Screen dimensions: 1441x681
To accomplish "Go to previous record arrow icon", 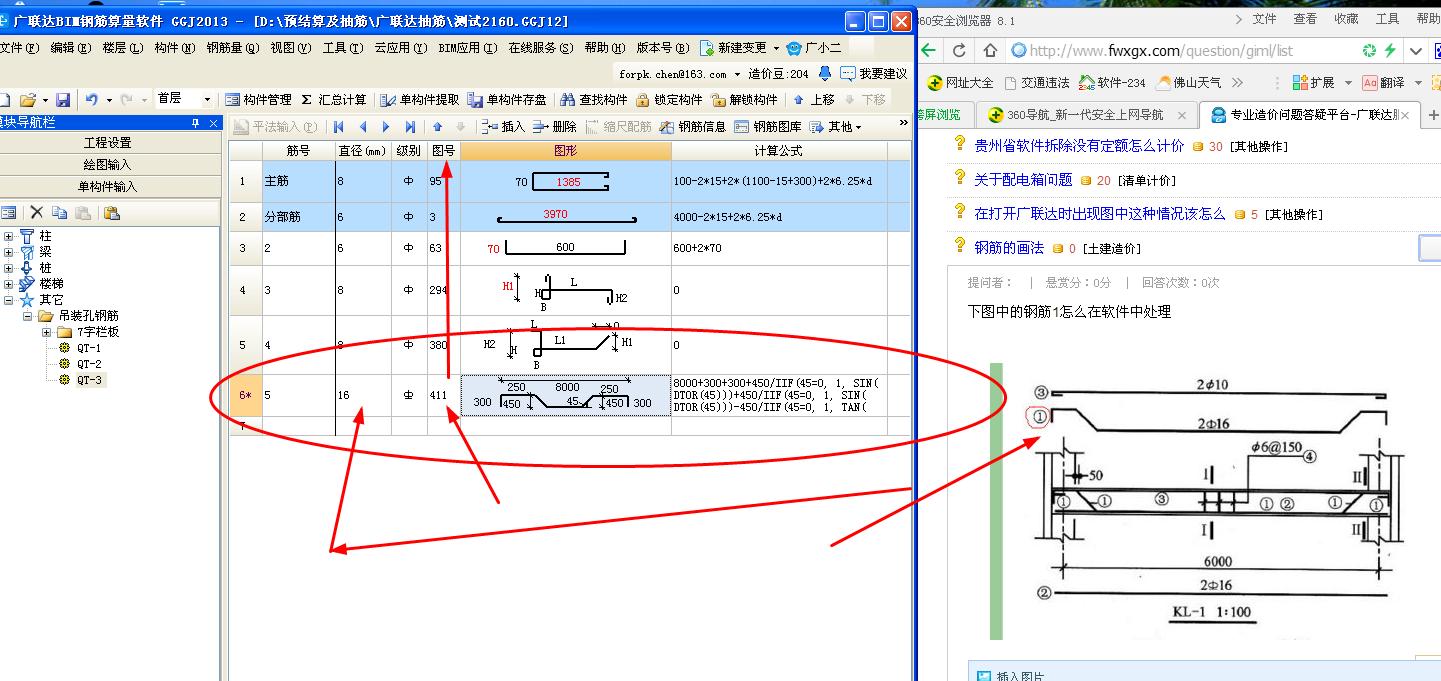I will point(363,127).
